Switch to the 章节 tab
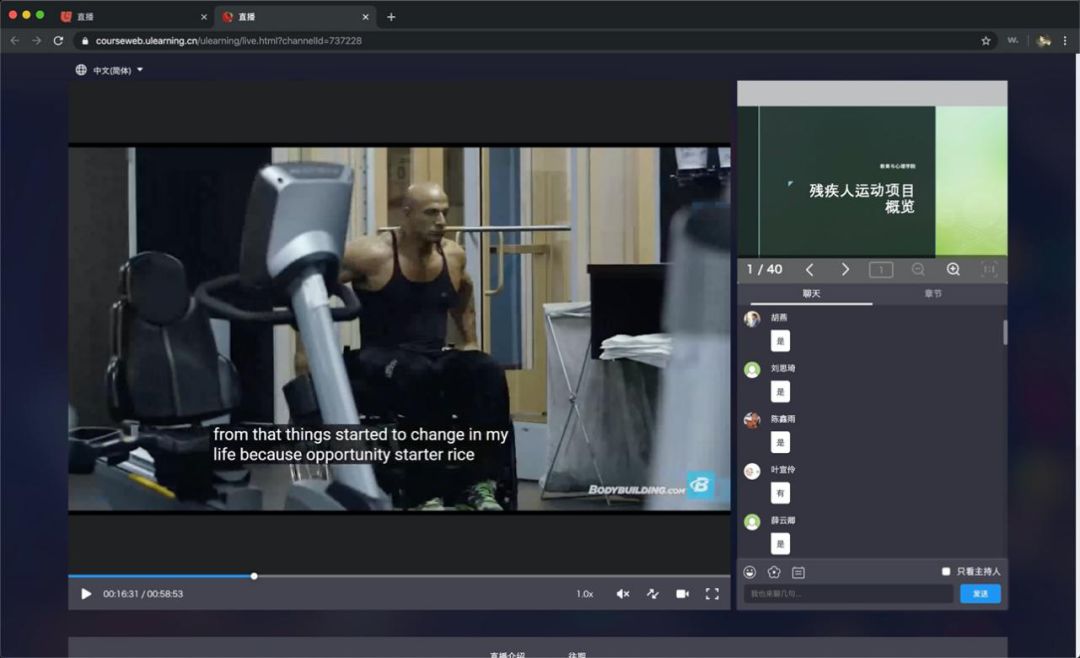The image size is (1080, 658). click(x=933, y=294)
